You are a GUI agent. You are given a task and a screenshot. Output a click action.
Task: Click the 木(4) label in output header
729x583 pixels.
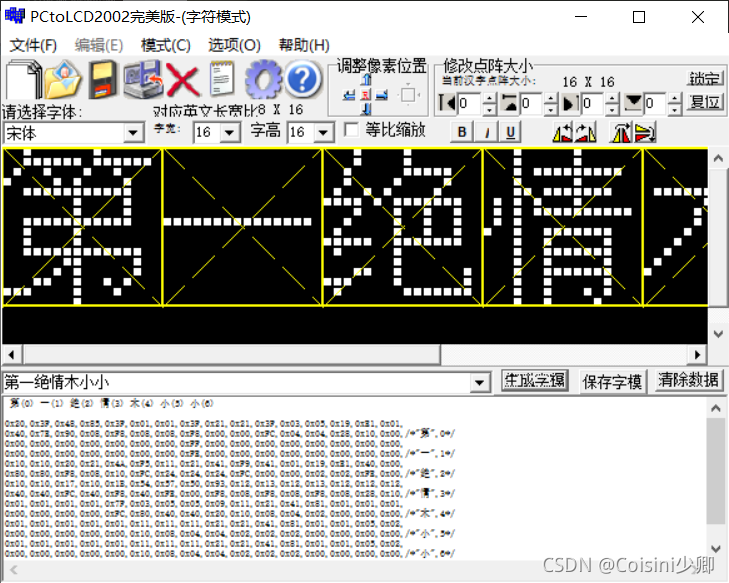pos(141,403)
